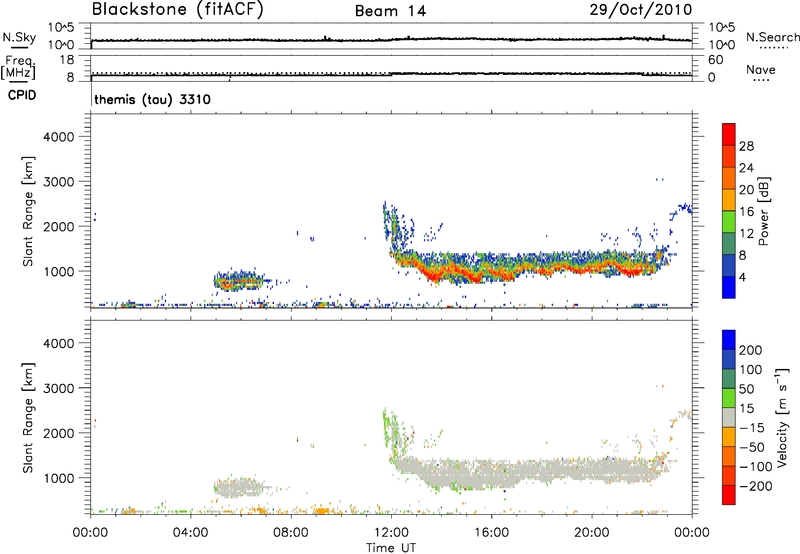Click the N.Search legend label
Viewport: 800px width, 554px height.
[772, 37]
